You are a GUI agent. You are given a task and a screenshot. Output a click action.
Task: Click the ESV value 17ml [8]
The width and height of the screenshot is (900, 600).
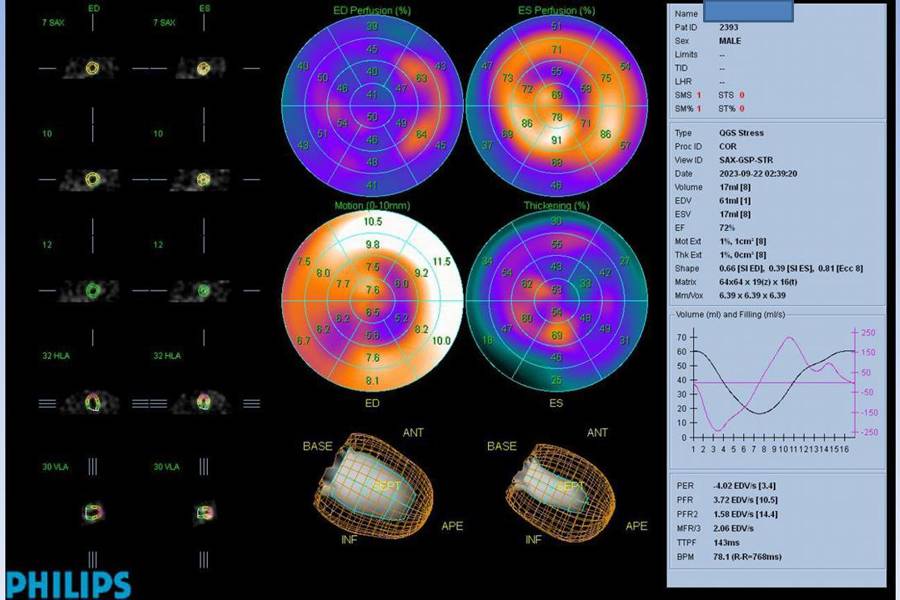coord(734,214)
